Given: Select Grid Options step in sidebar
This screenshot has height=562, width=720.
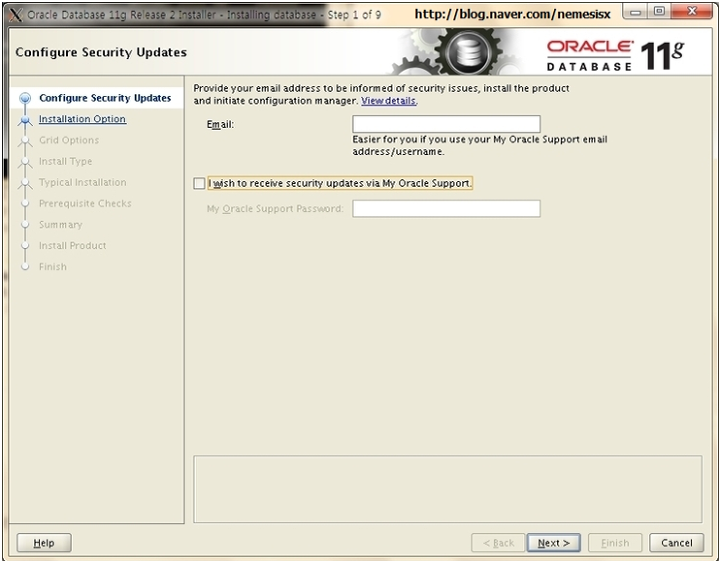Looking at the screenshot, I should click(69, 140).
